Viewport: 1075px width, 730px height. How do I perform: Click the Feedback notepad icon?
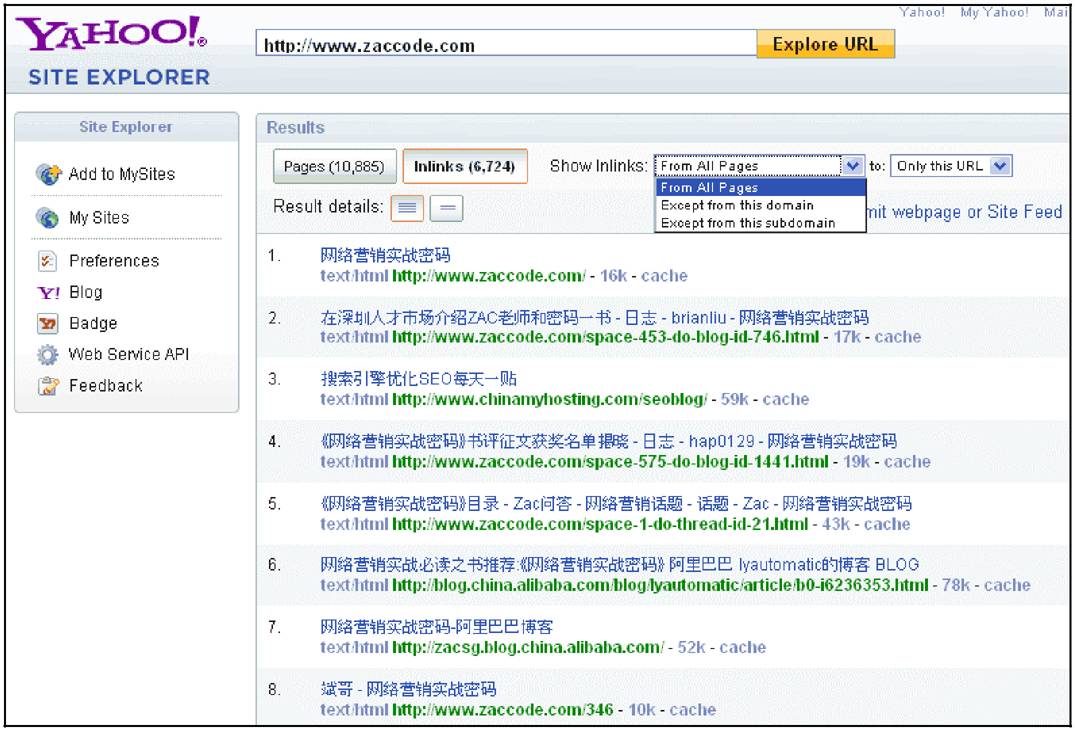coord(47,386)
